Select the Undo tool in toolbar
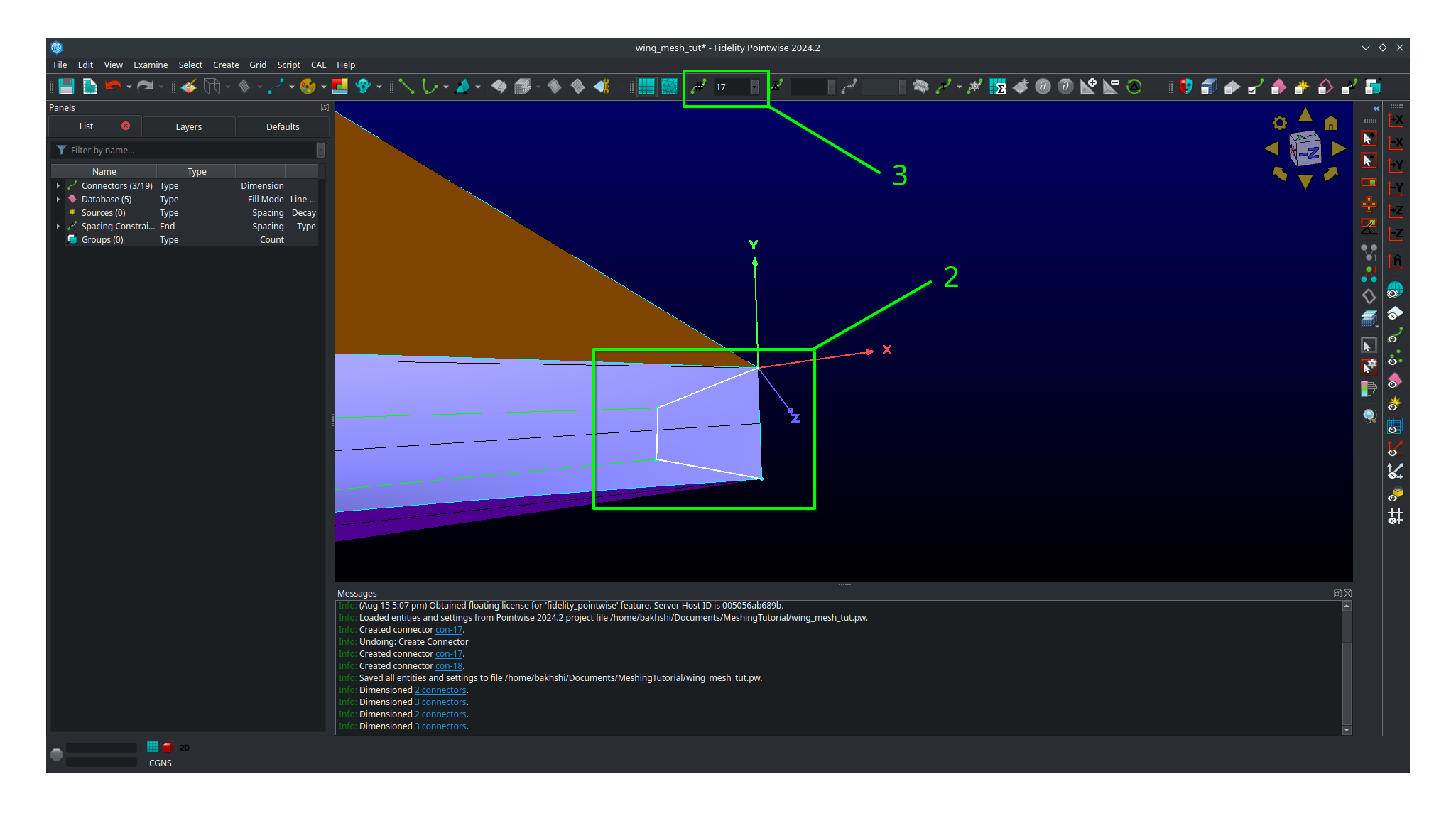This screenshot has height=828, width=1456. (x=114, y=87)
